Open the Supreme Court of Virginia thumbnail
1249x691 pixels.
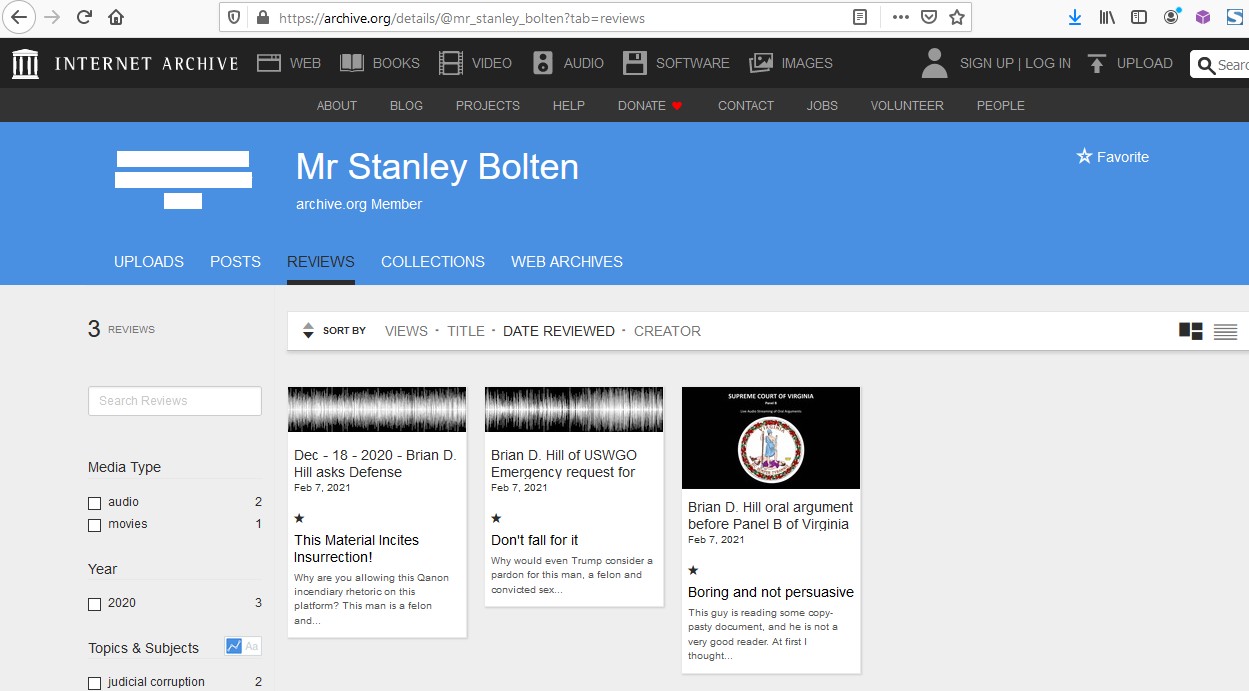[x=771, y=438]
